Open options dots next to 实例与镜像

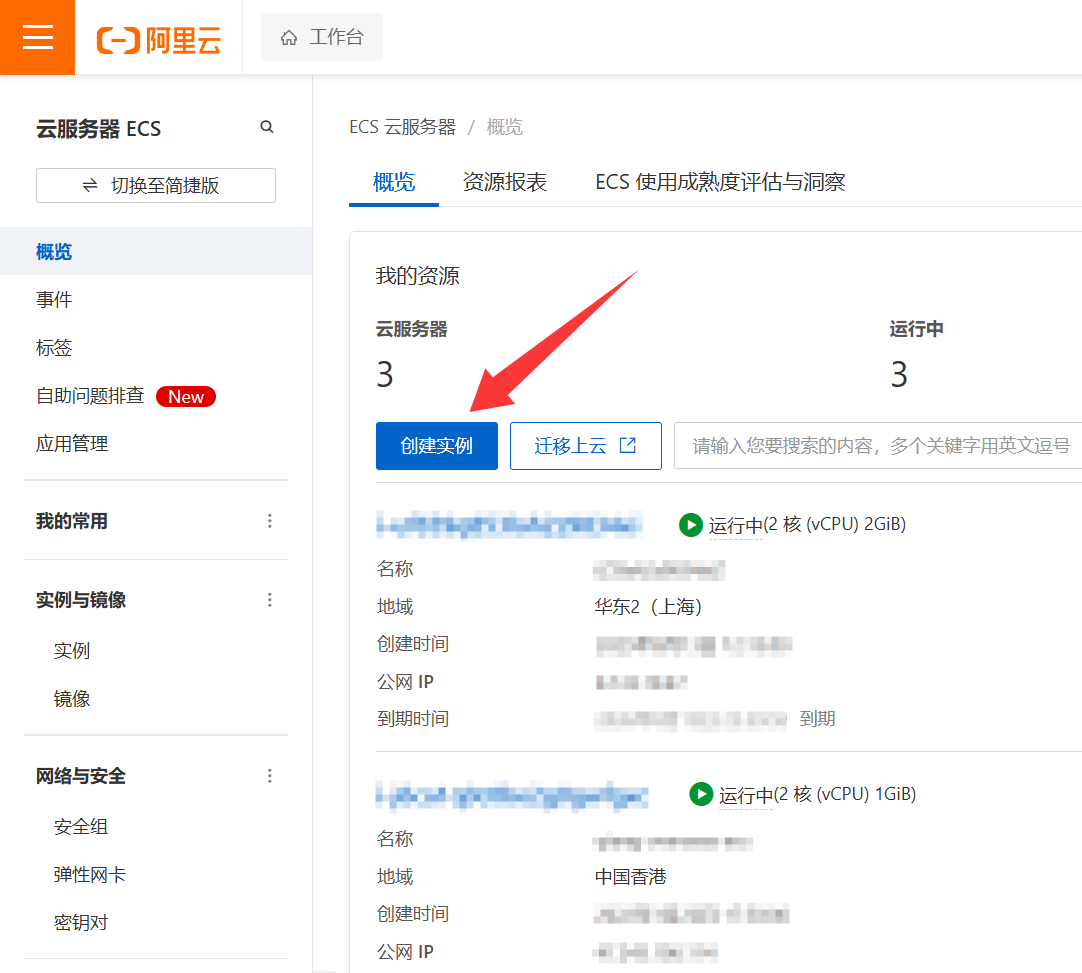(x=269, y=600)
